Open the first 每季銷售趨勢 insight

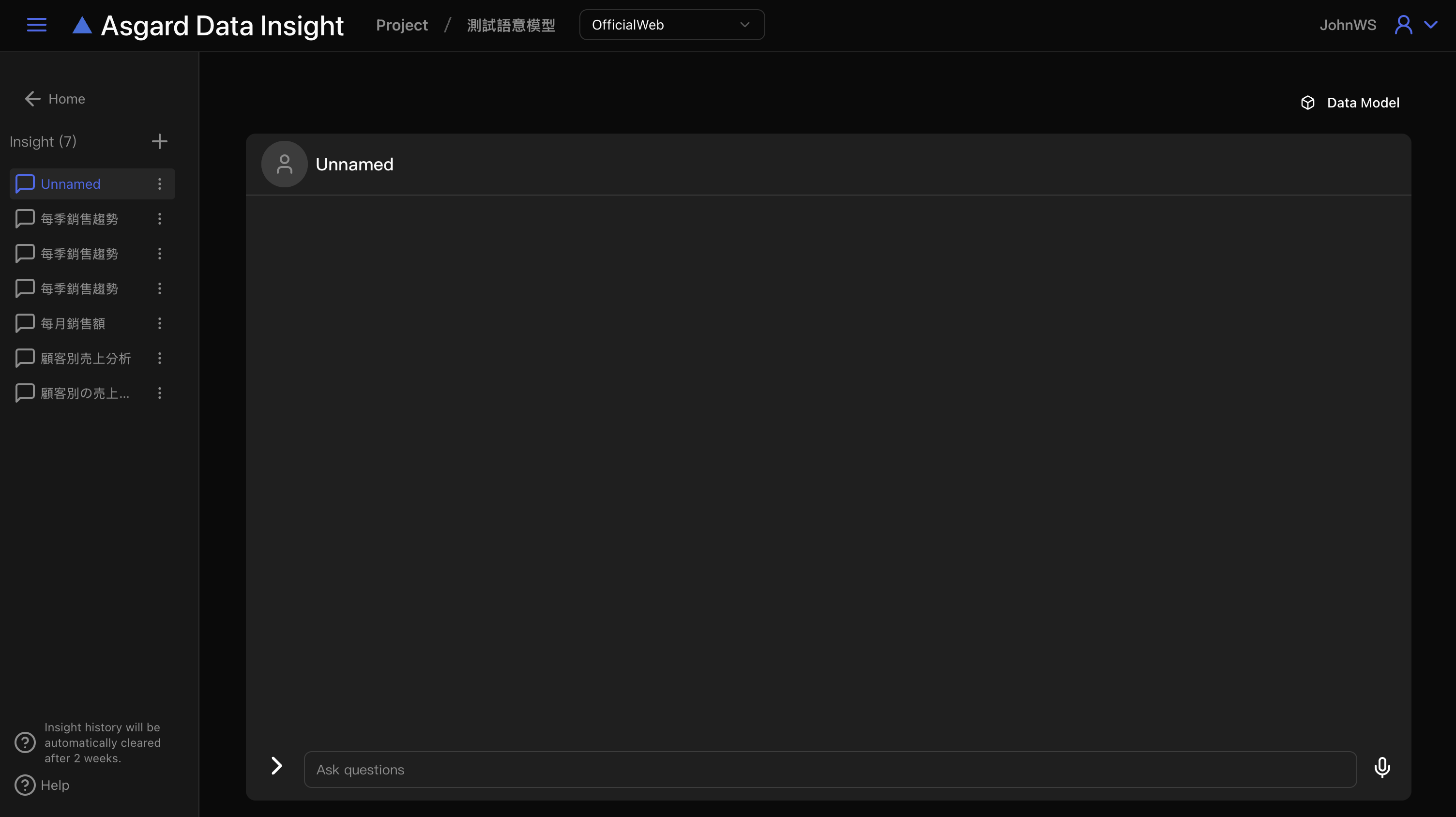click(79, 219)
